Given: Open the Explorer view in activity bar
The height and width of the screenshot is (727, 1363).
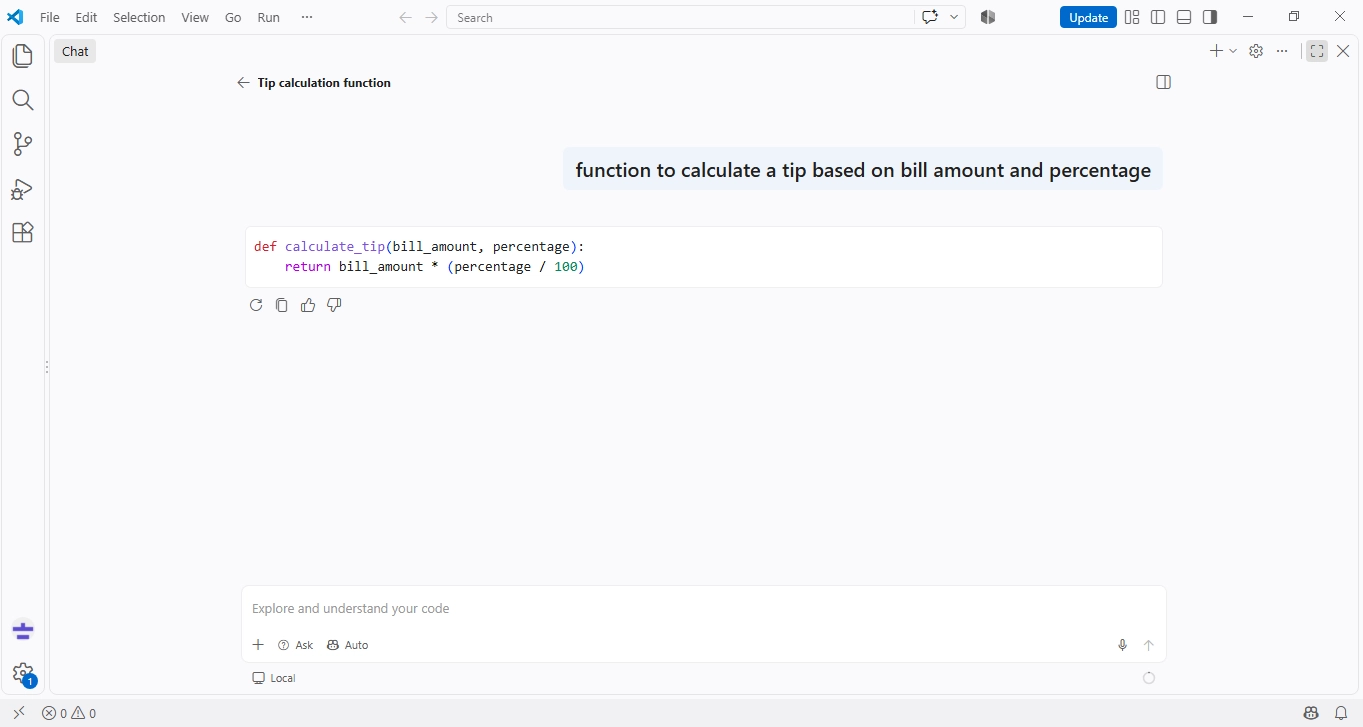Looking at the screenshot, I should pos(22,56).
